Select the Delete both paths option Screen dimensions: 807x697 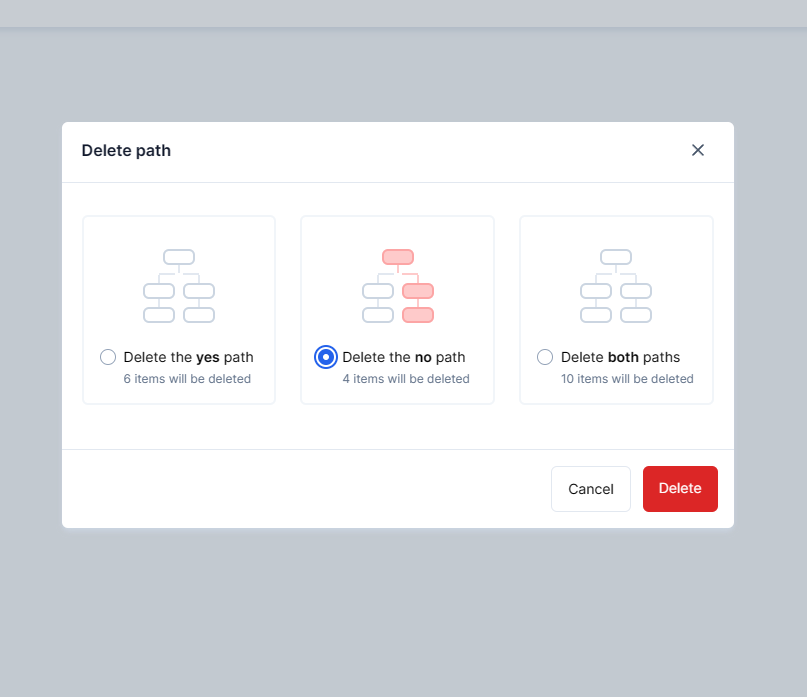(x=544, y=357)
